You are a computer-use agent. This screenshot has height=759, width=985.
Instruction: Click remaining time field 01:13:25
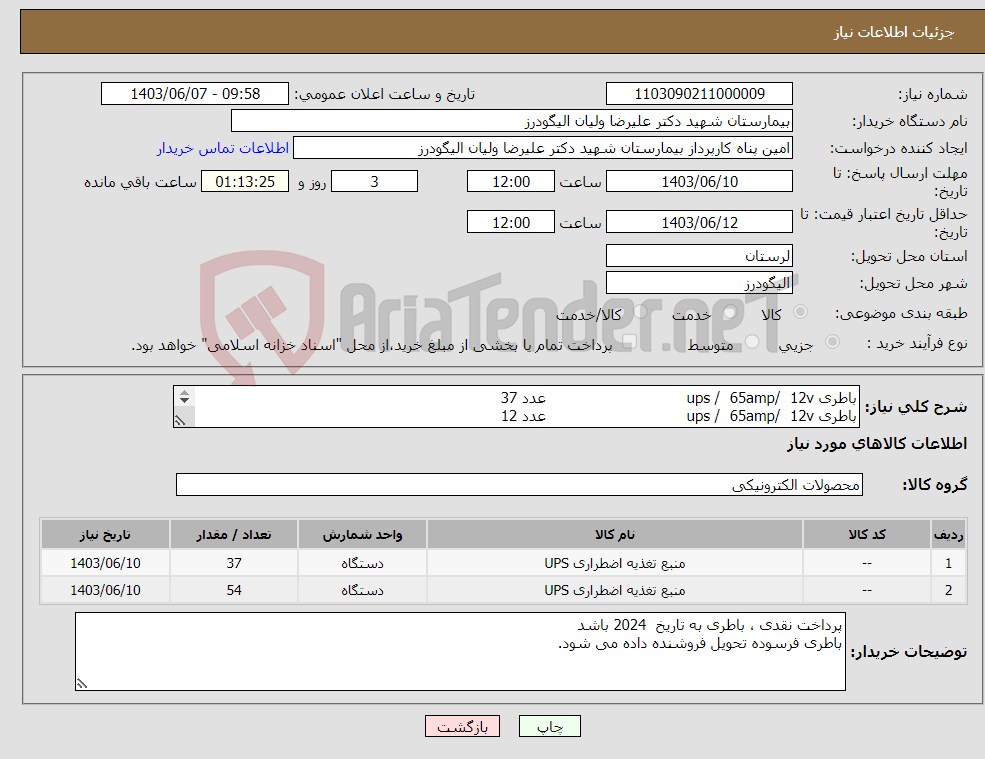(245, 182)
